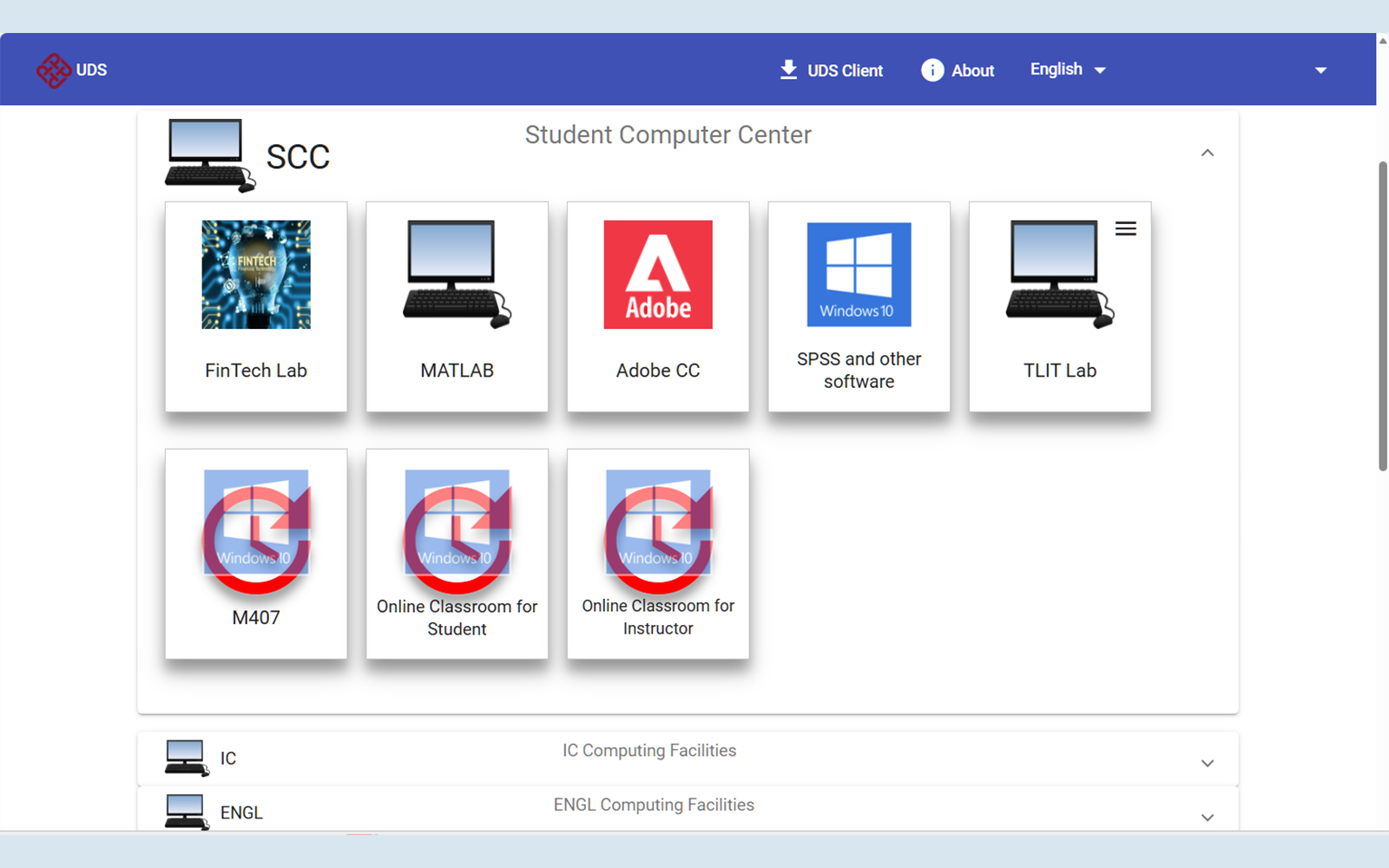Open the TLIT Lab computer icon
Image resolution: width=1389 pixels, height=868 pixels.
pos(1060,274)
